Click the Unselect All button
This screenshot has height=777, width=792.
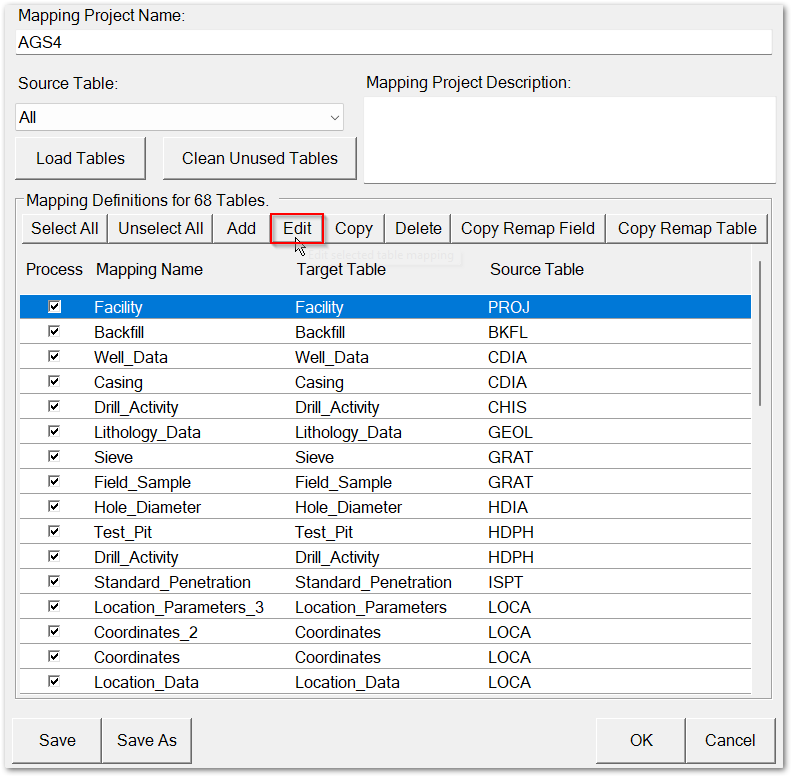pyautogui.click(x=161, y=228)
